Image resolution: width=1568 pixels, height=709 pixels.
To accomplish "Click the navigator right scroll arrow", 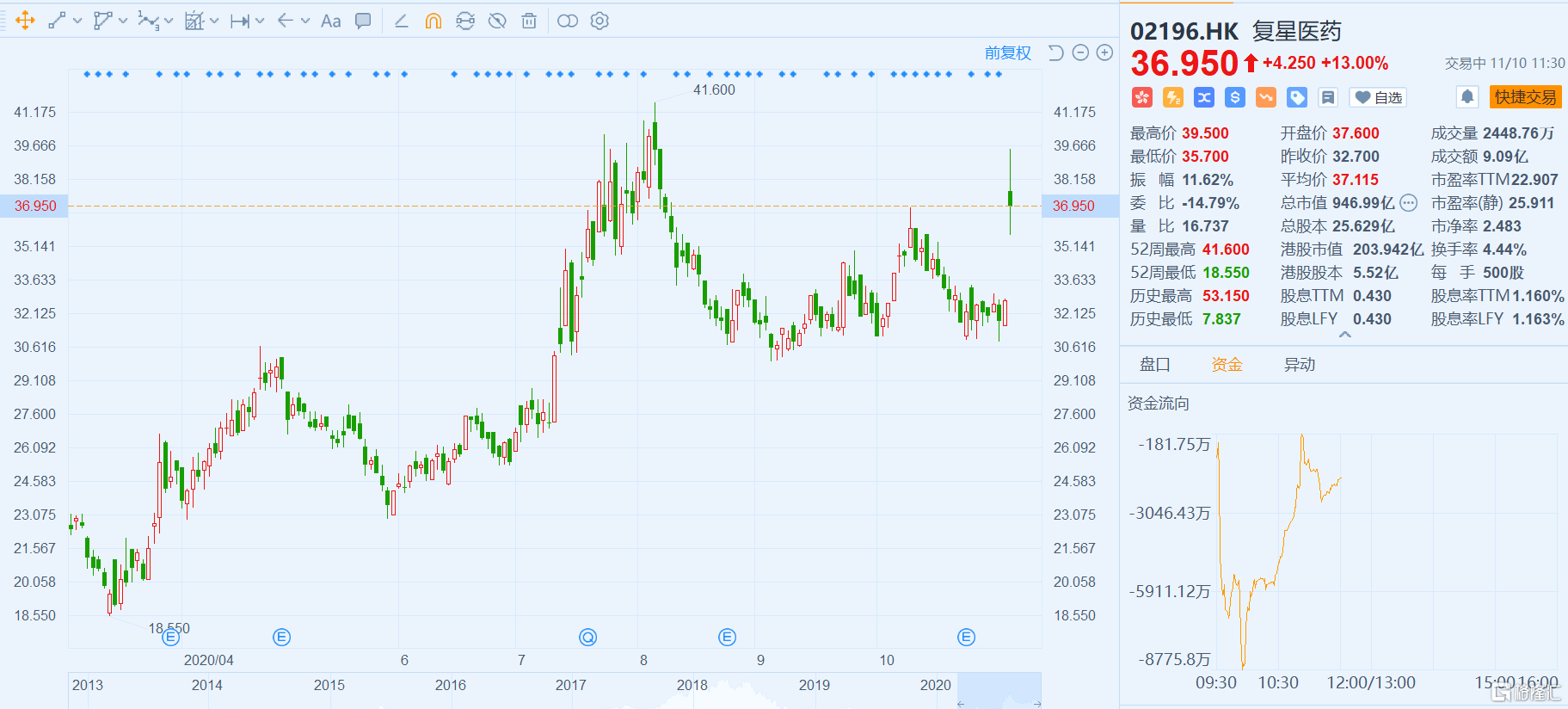I will pos(1037,704).
